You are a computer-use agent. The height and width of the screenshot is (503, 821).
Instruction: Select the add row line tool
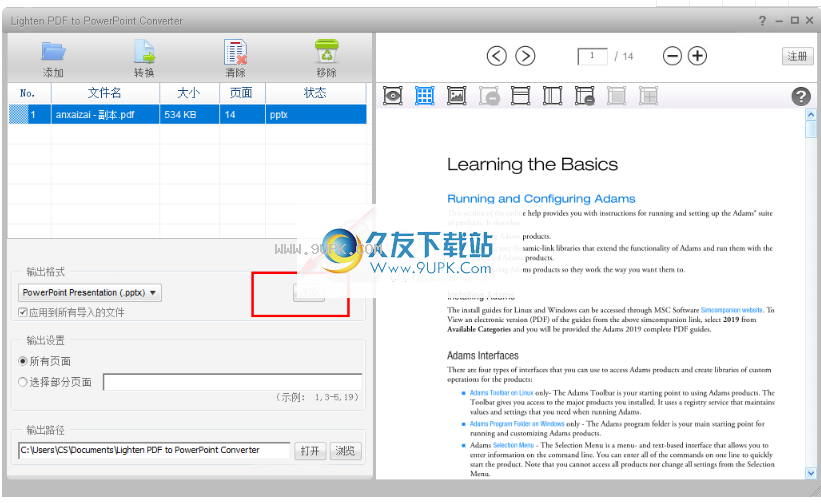coord(520,96)
